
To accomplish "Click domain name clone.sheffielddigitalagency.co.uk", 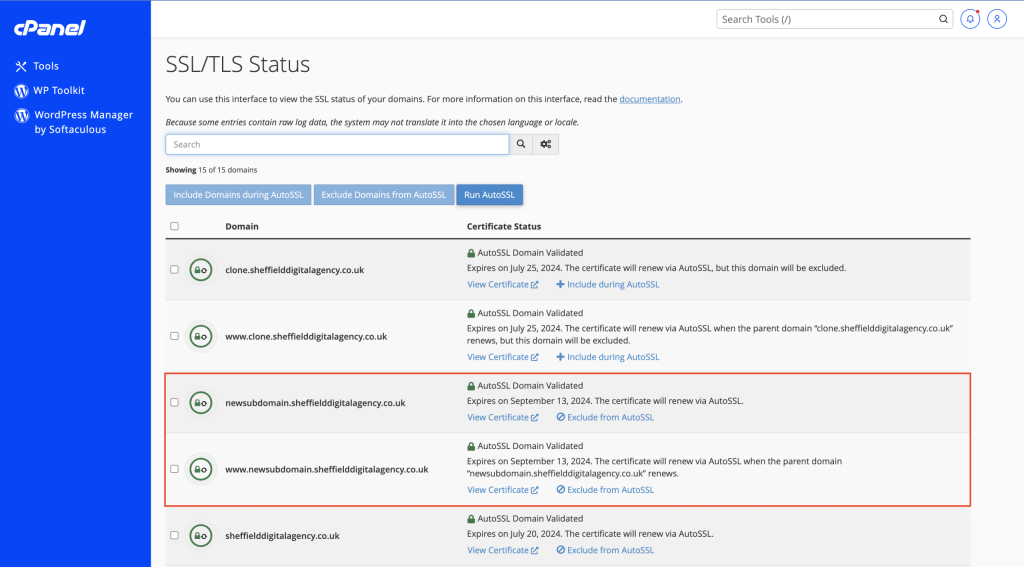I will click(x=295, y=270).
